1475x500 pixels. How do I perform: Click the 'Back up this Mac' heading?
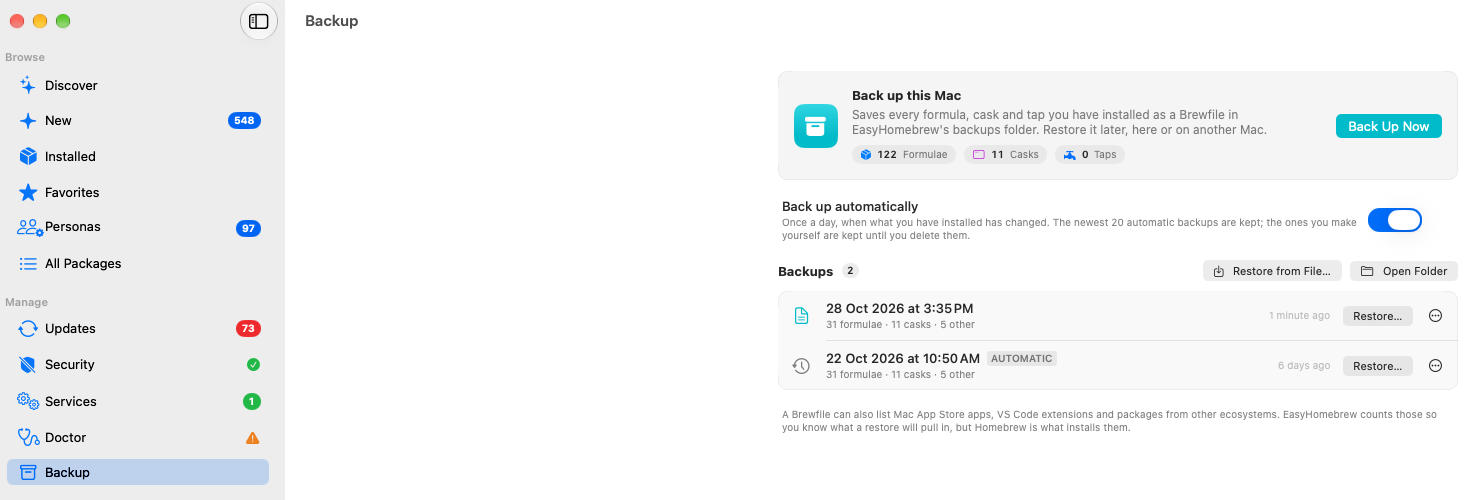[x=906, y=96]
